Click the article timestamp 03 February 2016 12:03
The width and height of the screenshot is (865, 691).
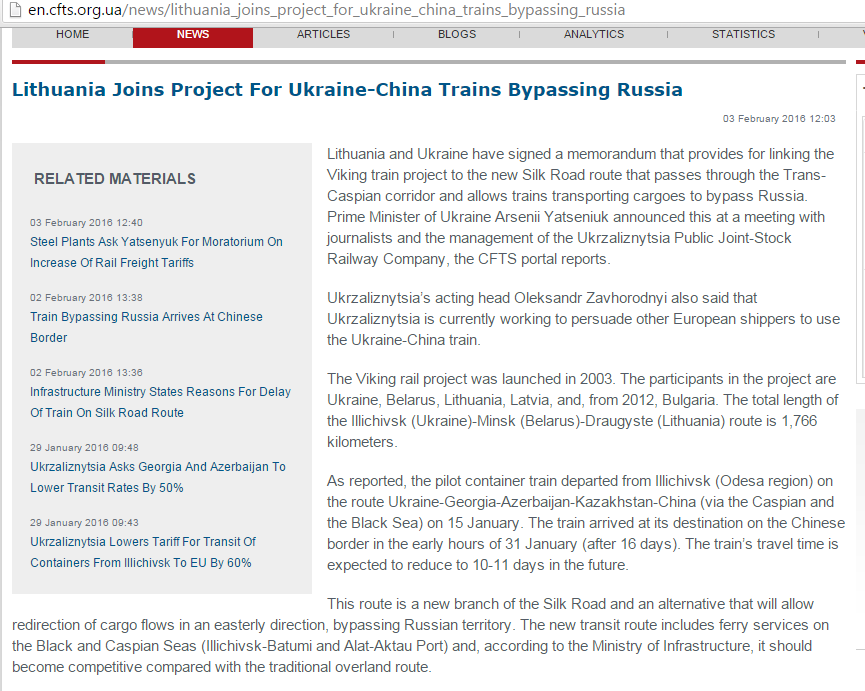[779, 119]
